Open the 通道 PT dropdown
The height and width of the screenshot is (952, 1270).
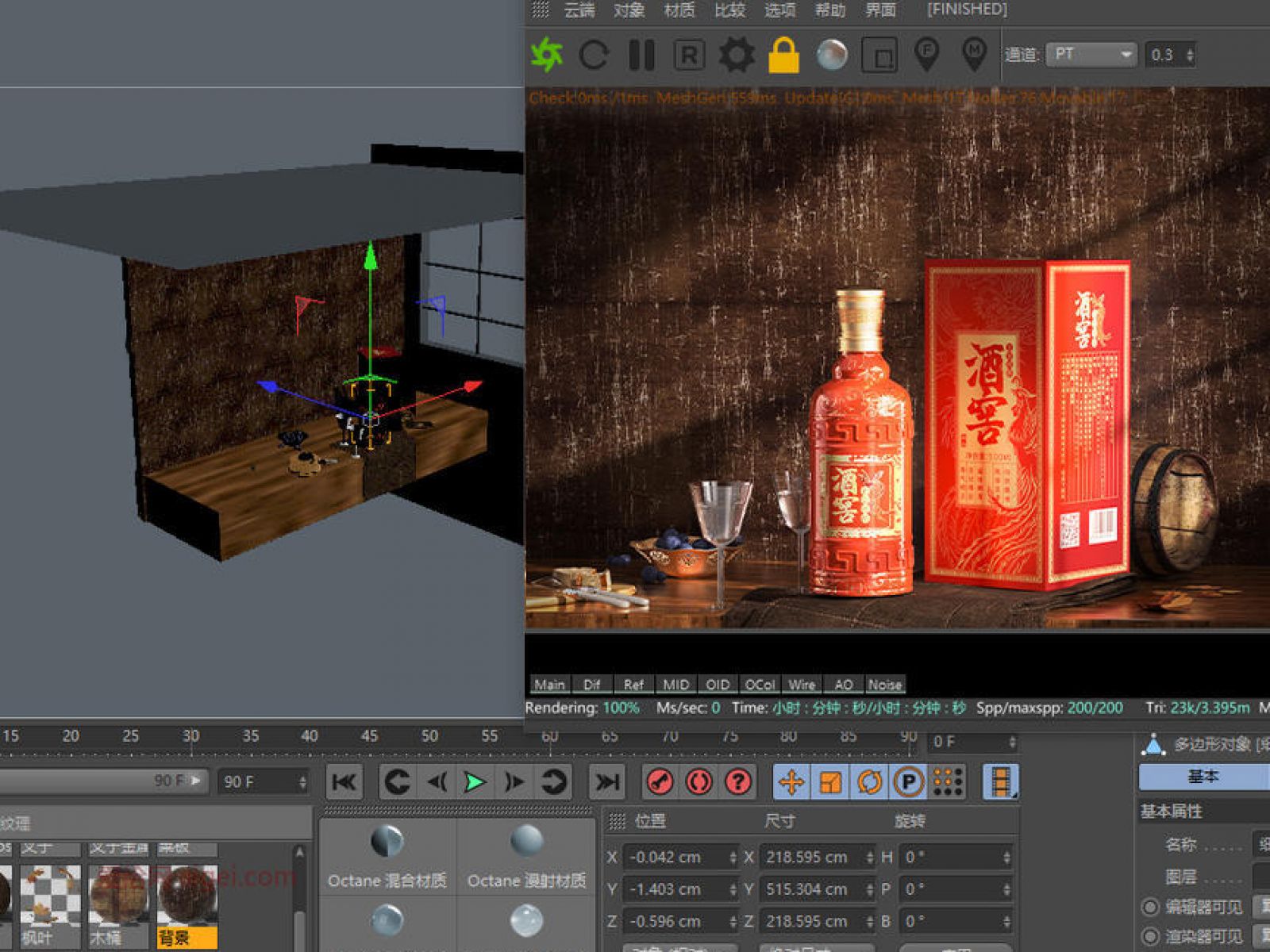pos(1090,55)
